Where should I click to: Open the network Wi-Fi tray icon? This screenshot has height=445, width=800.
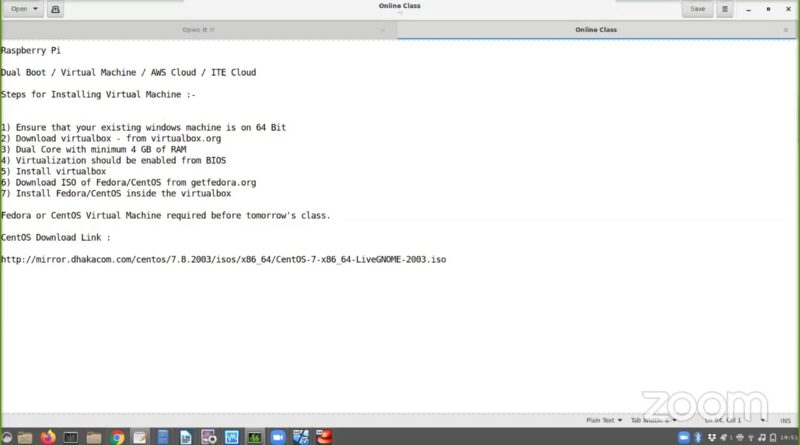751,438
